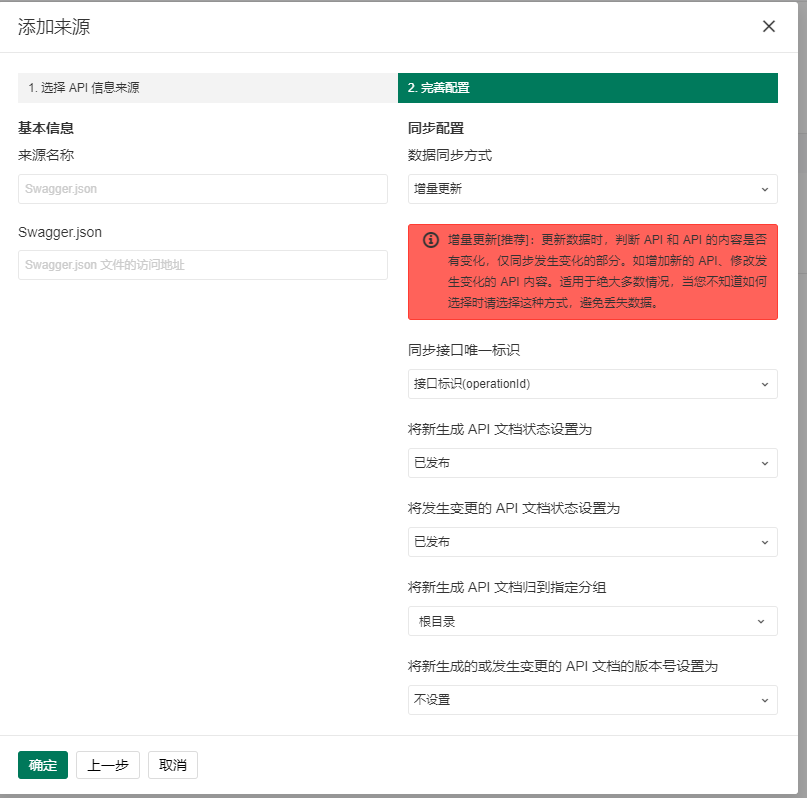Viewport: 807px width, 798px height.
Task: Close the 添加来源 dialog with the X
Action: [768, 26]
